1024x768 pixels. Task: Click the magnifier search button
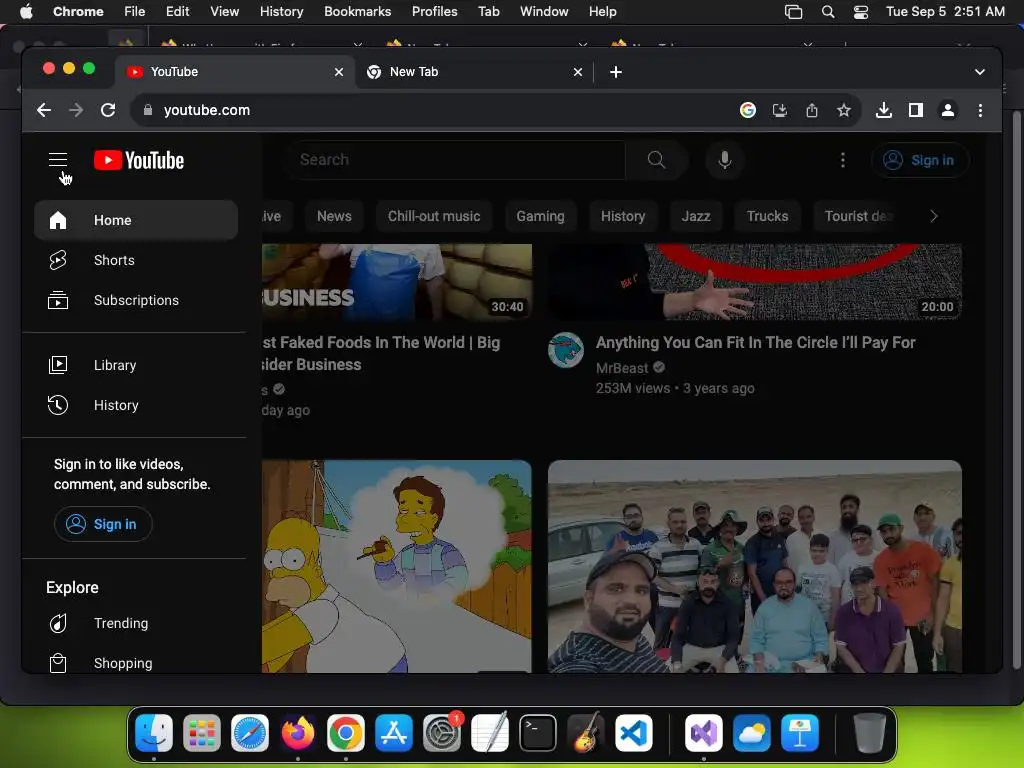click(656, 159)
